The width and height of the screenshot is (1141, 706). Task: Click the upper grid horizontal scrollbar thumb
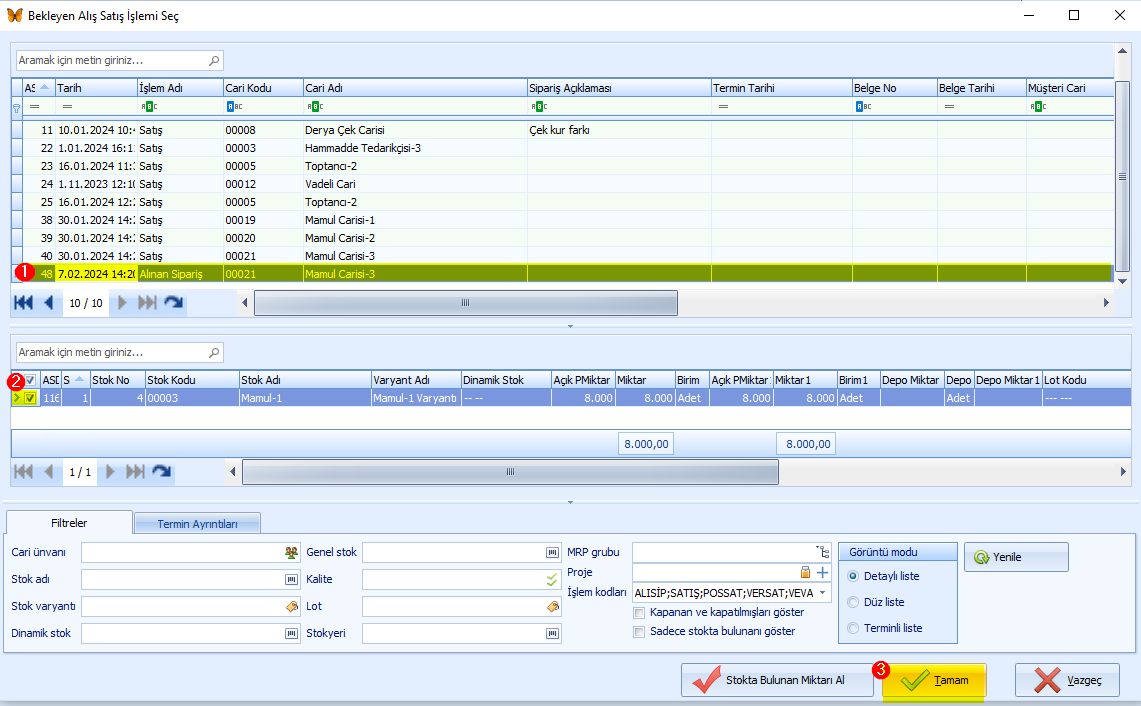click(466, 303)
